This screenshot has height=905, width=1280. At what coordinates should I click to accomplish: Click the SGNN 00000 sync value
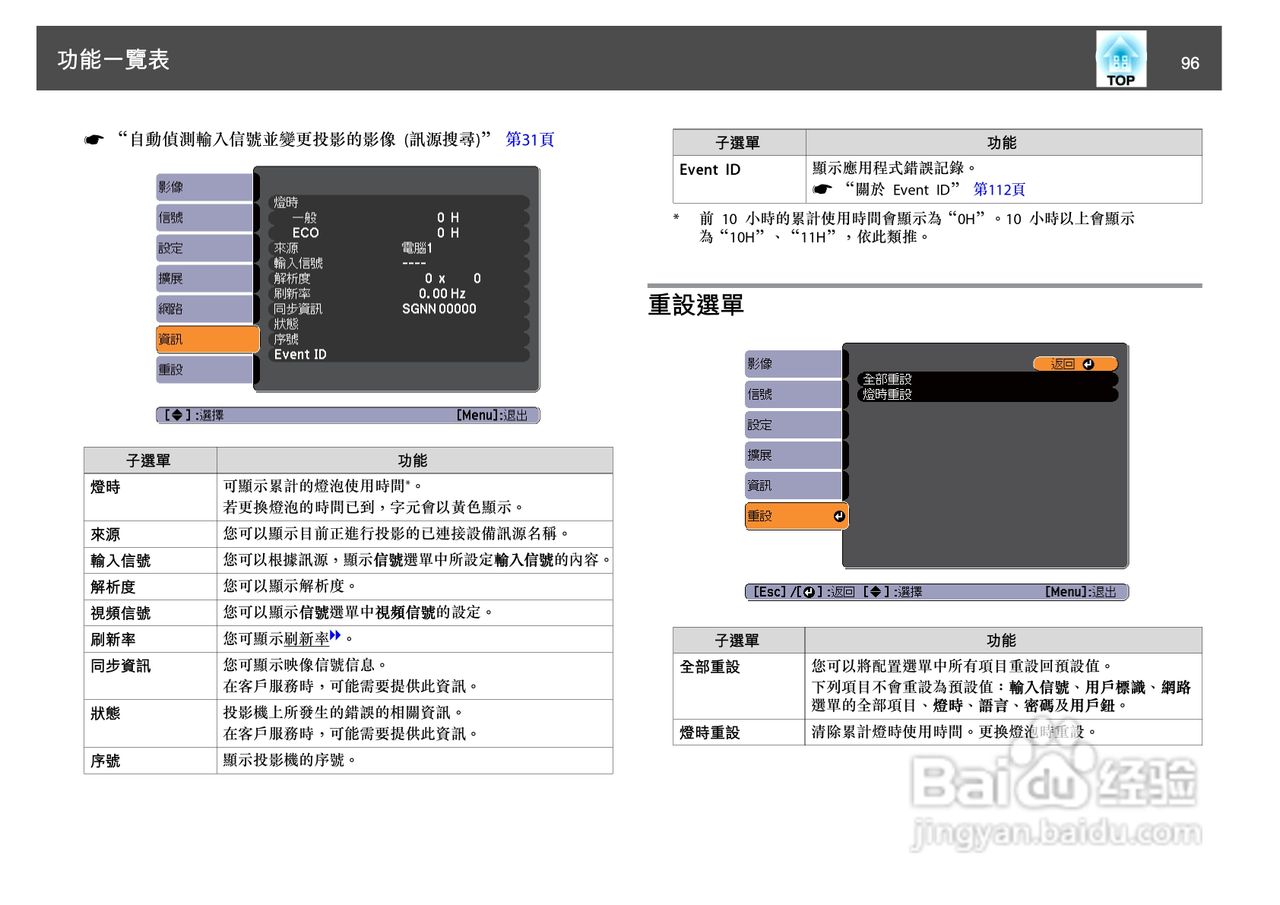pos(439,309)
